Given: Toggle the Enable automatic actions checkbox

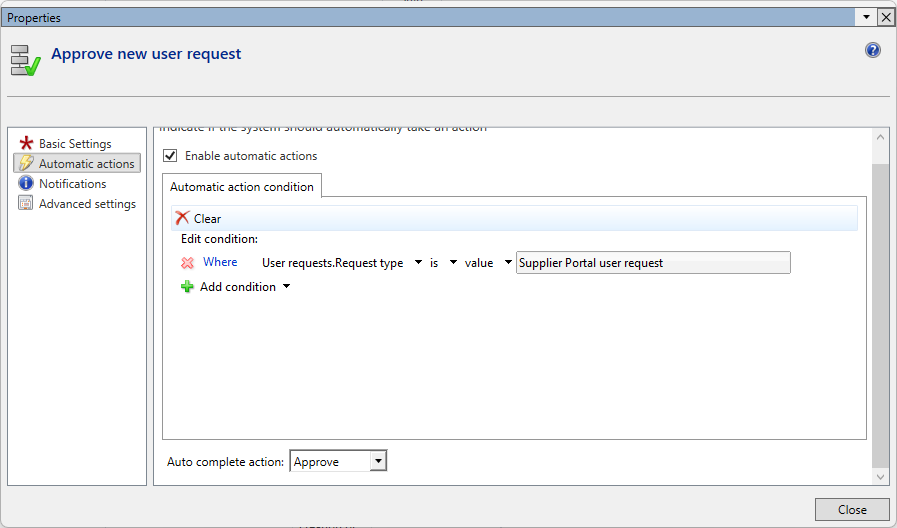Looking at the screenshot, I should tap(170, 156).
